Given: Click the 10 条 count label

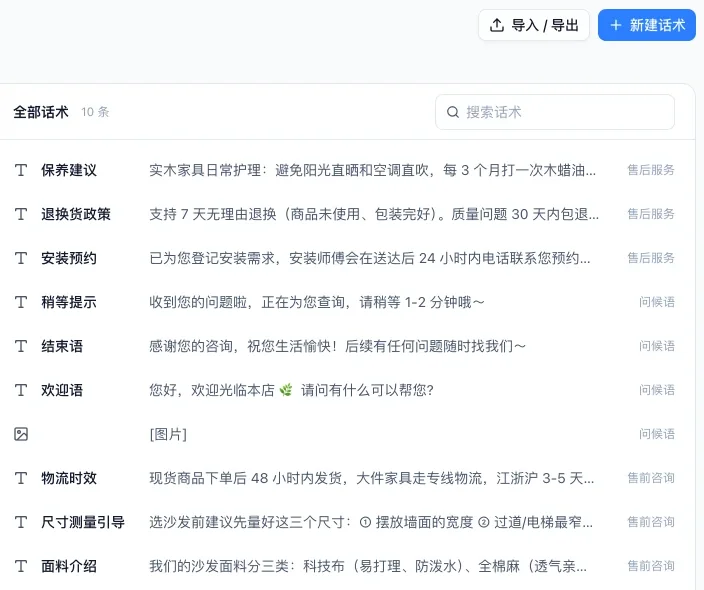Looking at the screenshot, I should [95, 112].
